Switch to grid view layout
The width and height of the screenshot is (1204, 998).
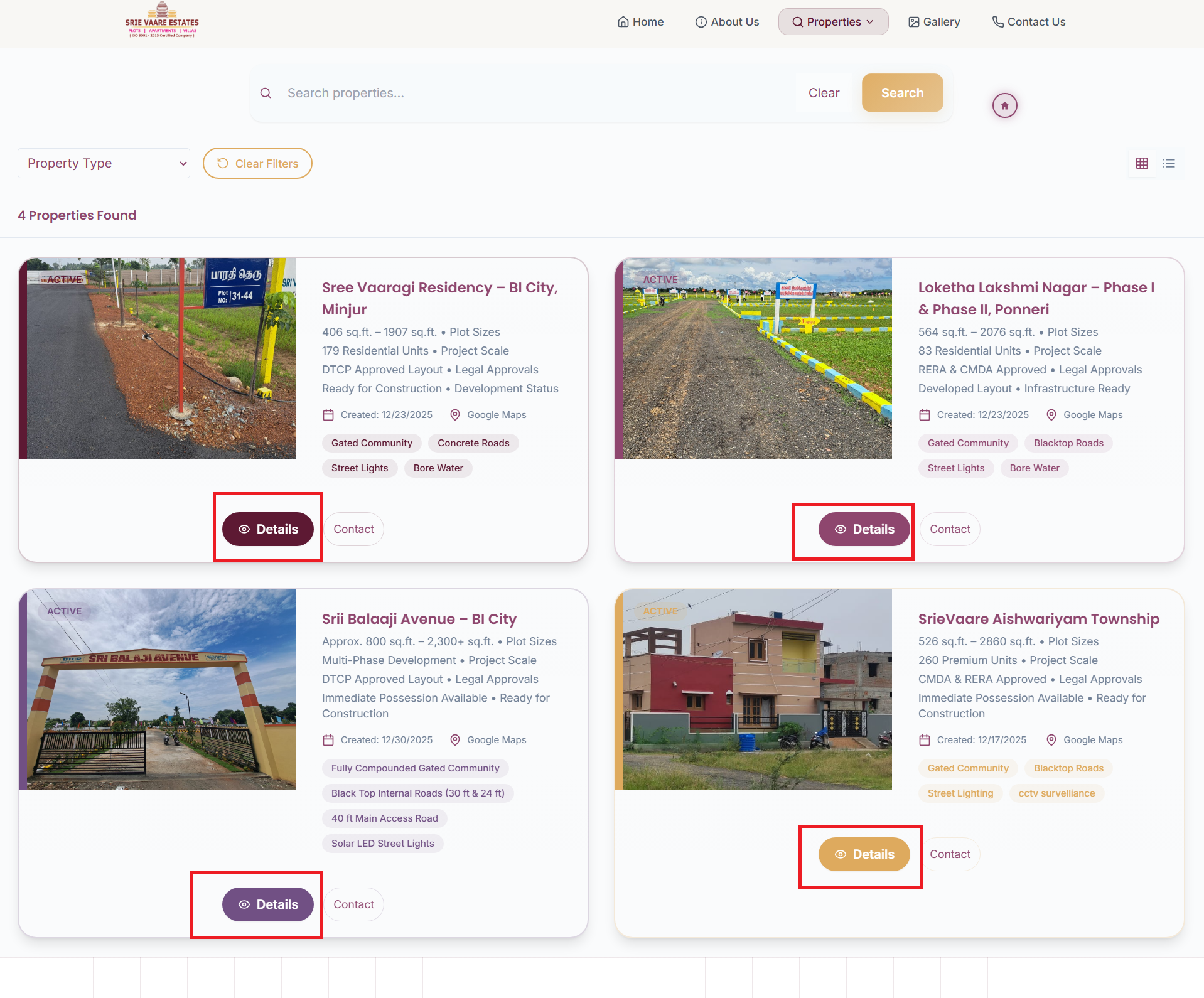click(1142, 163)
